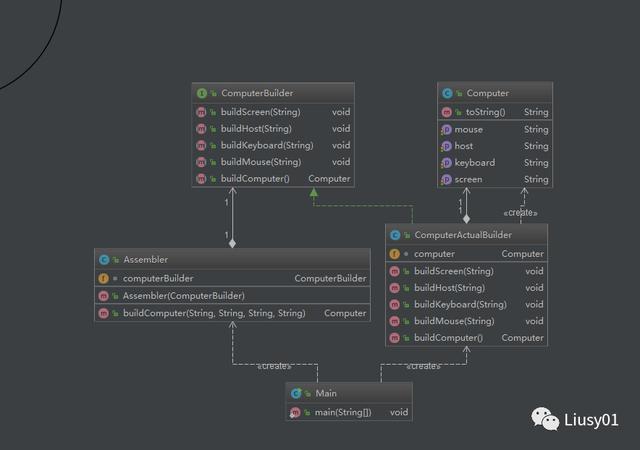This screenshot has height=450, width=640.
Task: Select buildHost(String) method in ComputerBuilder interface
Action: 256,128
